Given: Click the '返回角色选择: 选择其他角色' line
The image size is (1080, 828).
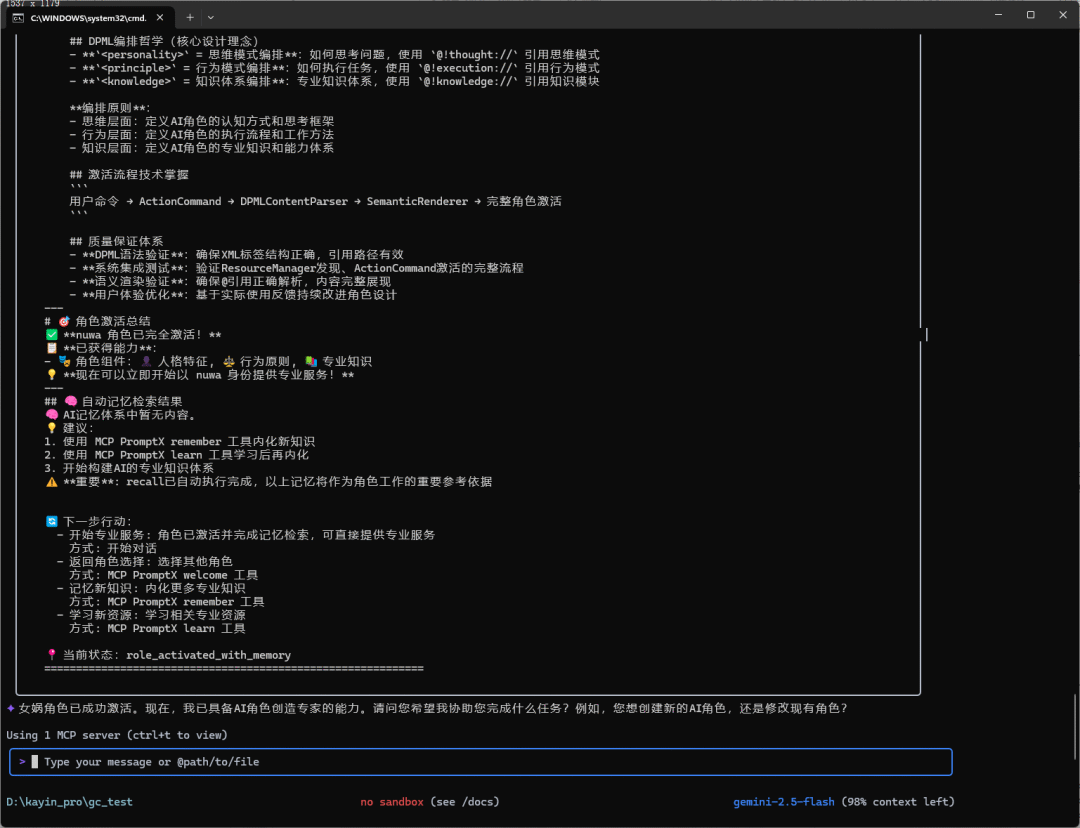Looking at the screenshot, I should point(145,561).
